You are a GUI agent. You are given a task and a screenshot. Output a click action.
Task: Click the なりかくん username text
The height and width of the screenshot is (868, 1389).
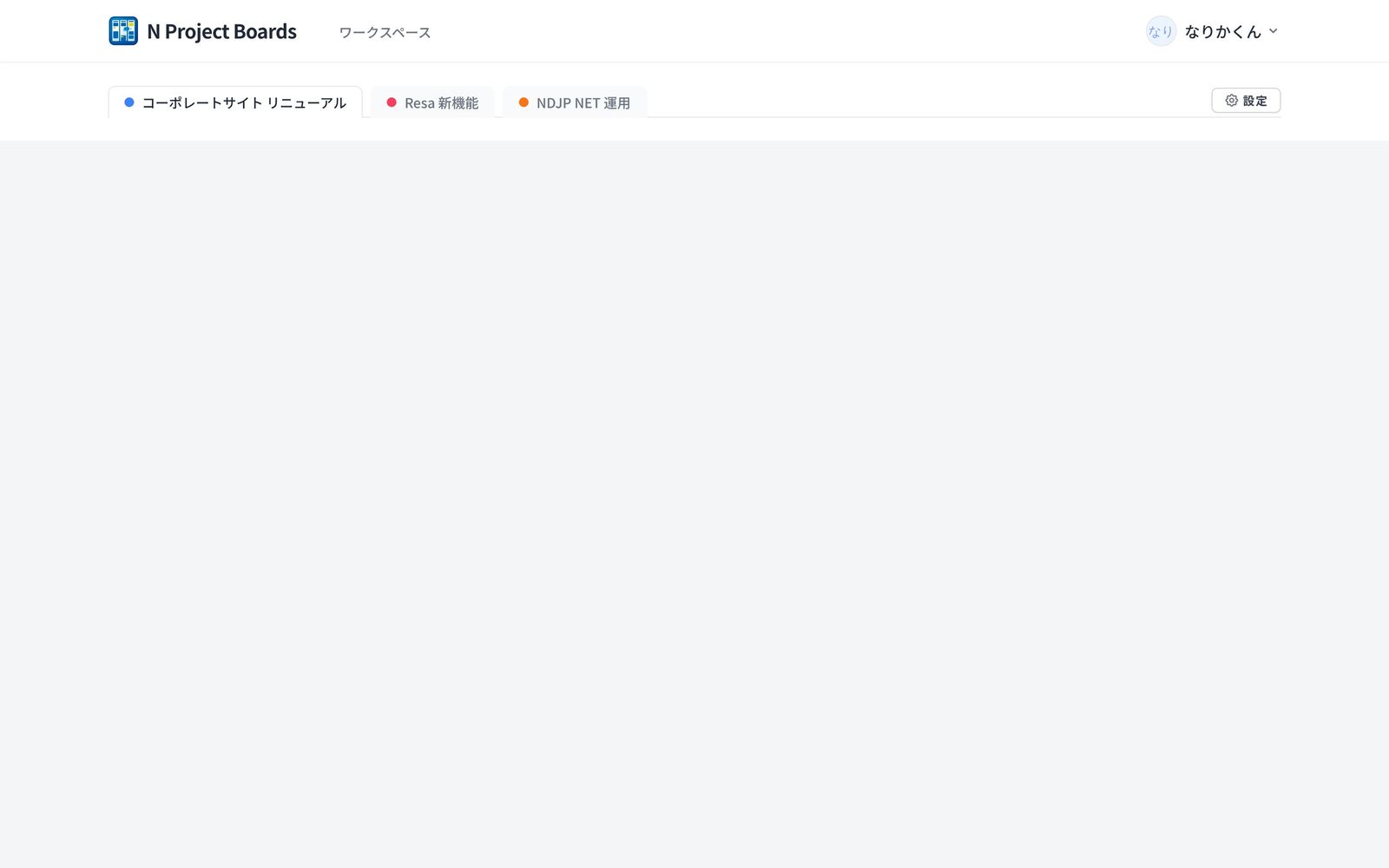pyautogui.click(x=1222, y=31)
